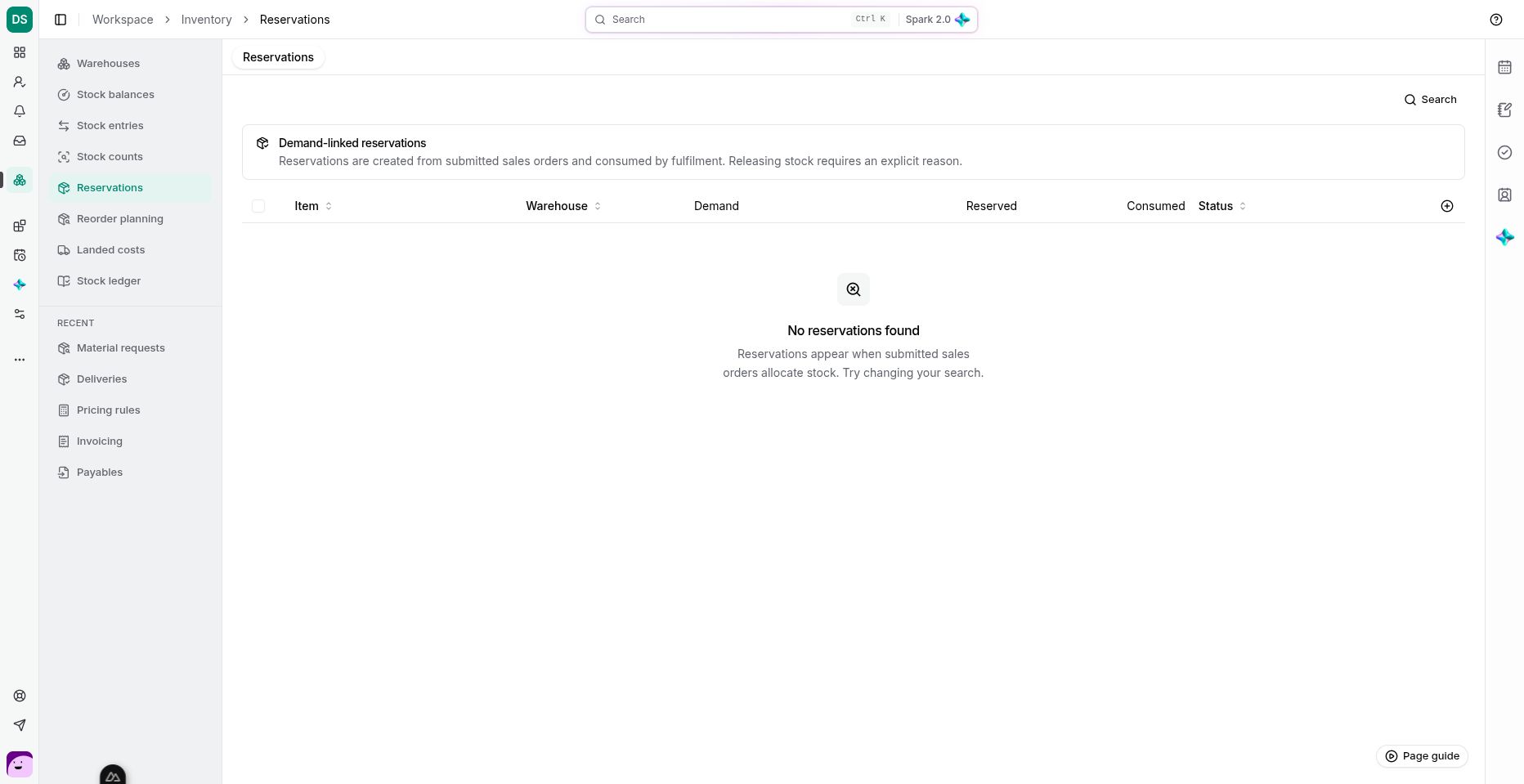The image size is (1524, 784).
Task: Select the Reservations tab
Action: [x=278, y=57]
